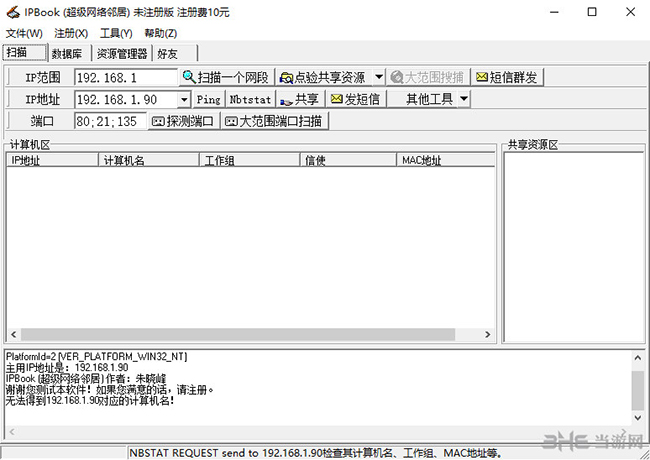This screenshot has height=460, width=650.
Task: Click the 短信群发 envelope button
Action: point(507,77)
